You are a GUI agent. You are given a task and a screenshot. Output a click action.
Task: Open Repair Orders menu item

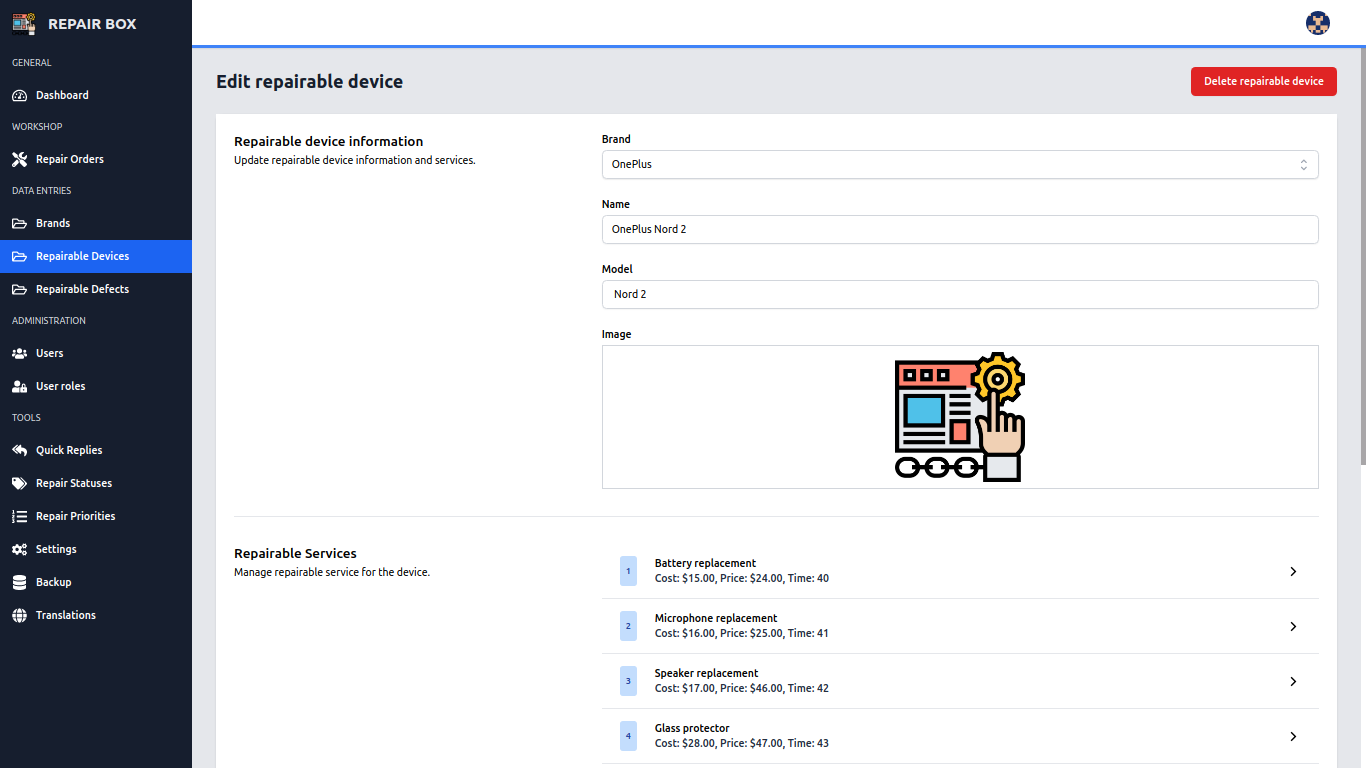(x=96, y=160)
